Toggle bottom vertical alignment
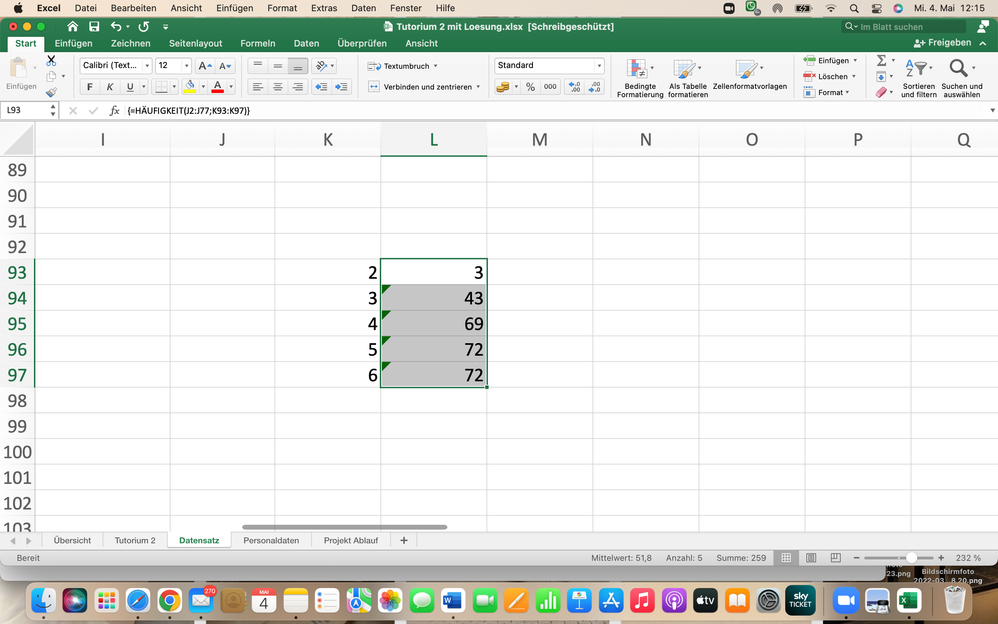 pyautogui.click(x=298, y=66)
